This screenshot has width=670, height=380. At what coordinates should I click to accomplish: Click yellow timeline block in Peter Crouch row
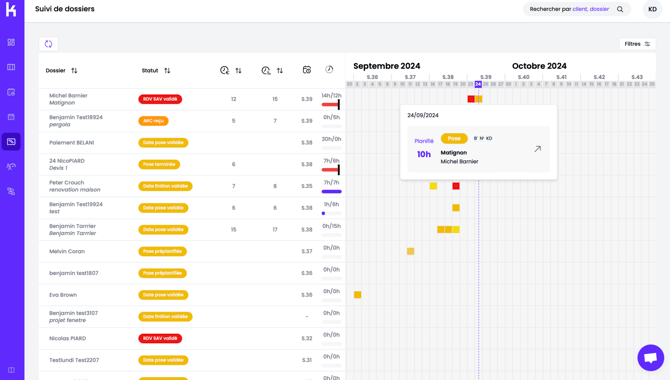point(433,186)
